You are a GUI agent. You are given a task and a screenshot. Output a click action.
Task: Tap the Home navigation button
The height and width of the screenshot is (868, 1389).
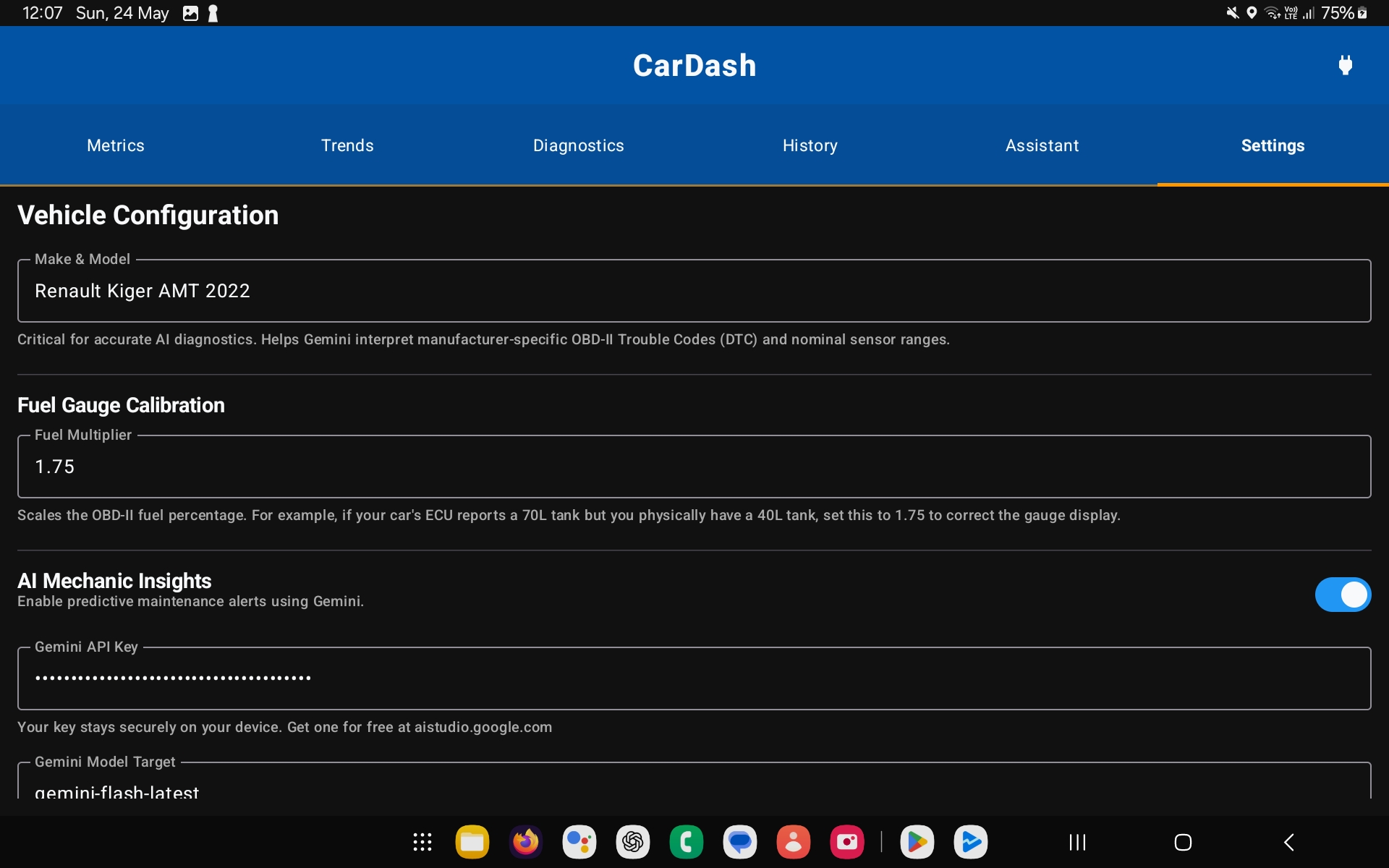1183,842
